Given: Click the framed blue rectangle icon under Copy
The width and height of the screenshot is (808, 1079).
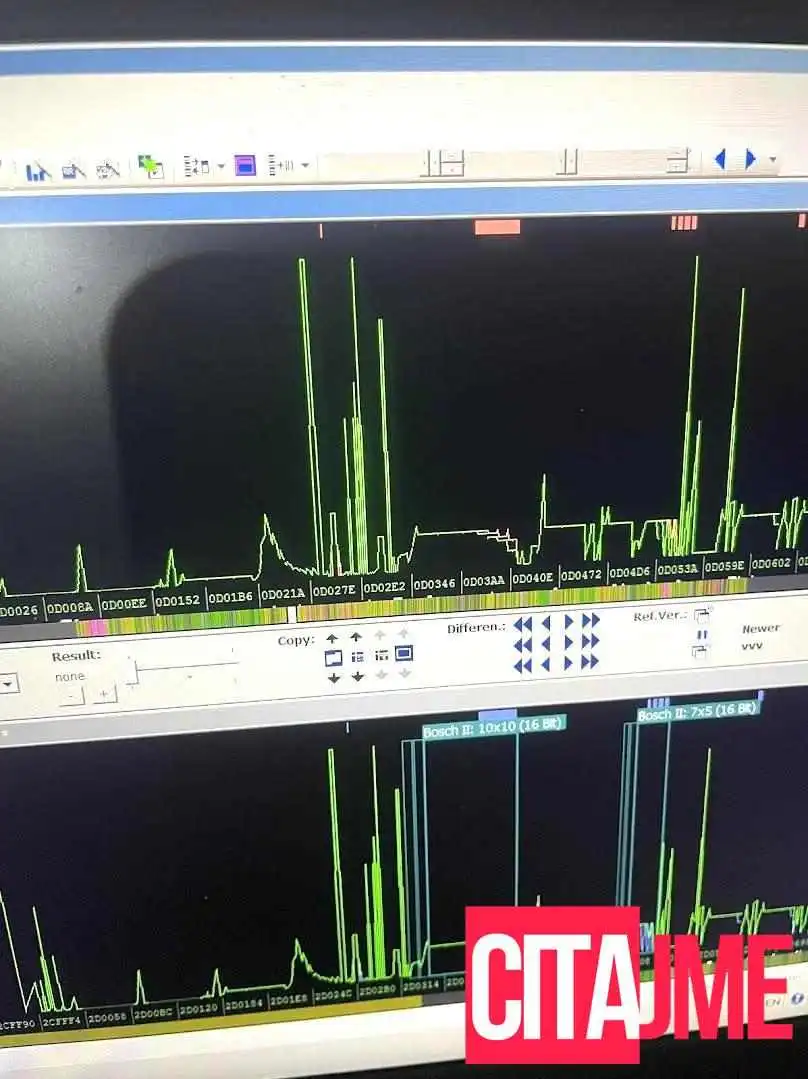Looking at the screenshot, I should click(404, 653).
